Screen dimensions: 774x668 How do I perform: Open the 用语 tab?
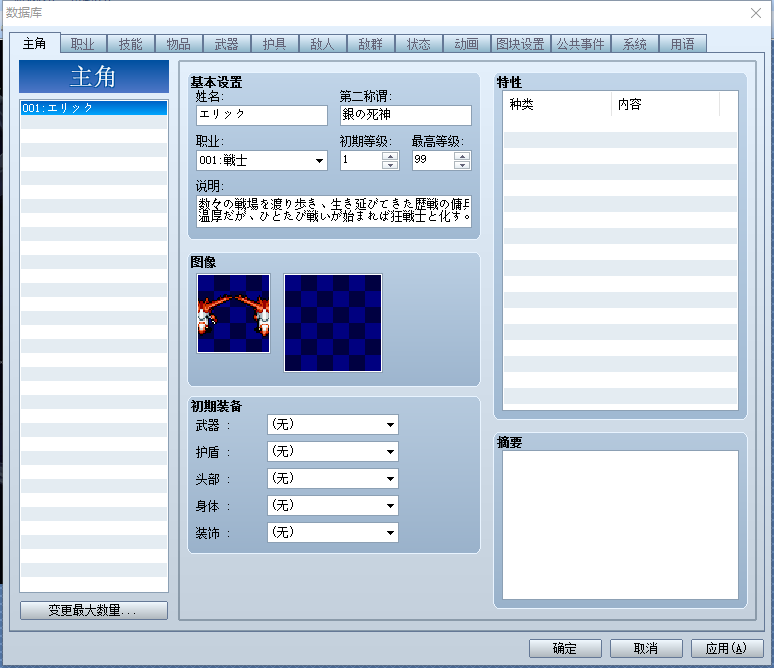(x=683, y=44)
